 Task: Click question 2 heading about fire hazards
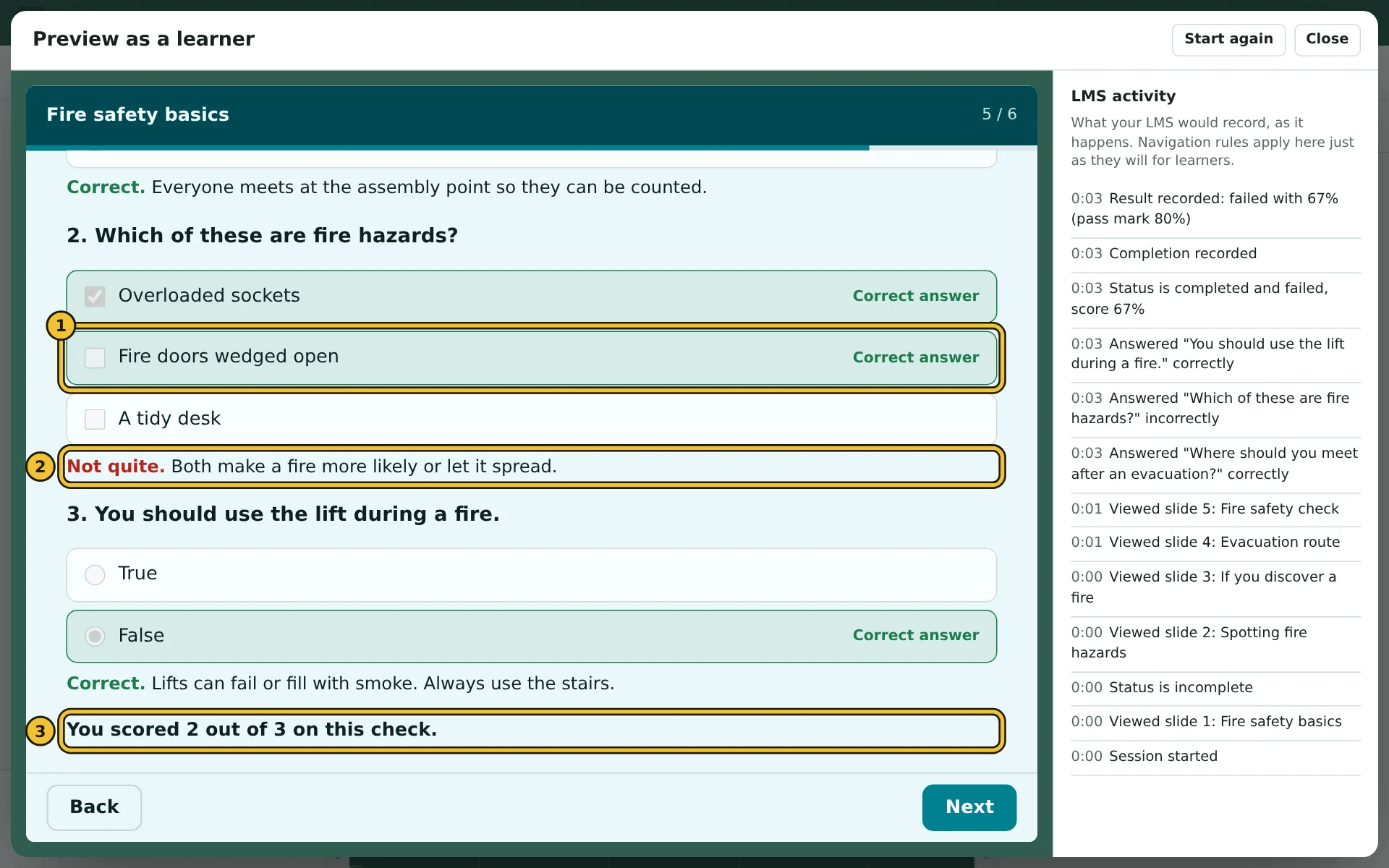tap(262, 236)
